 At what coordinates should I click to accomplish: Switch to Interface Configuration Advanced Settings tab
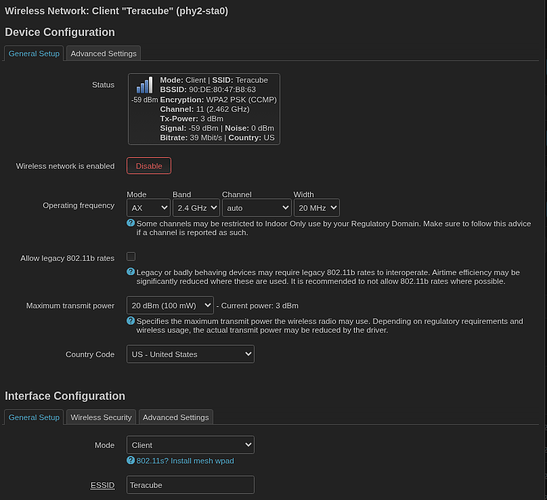[176, 417]
